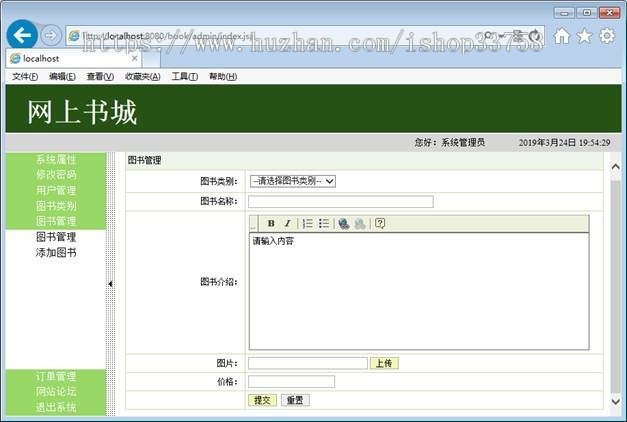Toggle Bold in the editor toolbar
This screenshot has height=422, width=627.
[271, 224]
